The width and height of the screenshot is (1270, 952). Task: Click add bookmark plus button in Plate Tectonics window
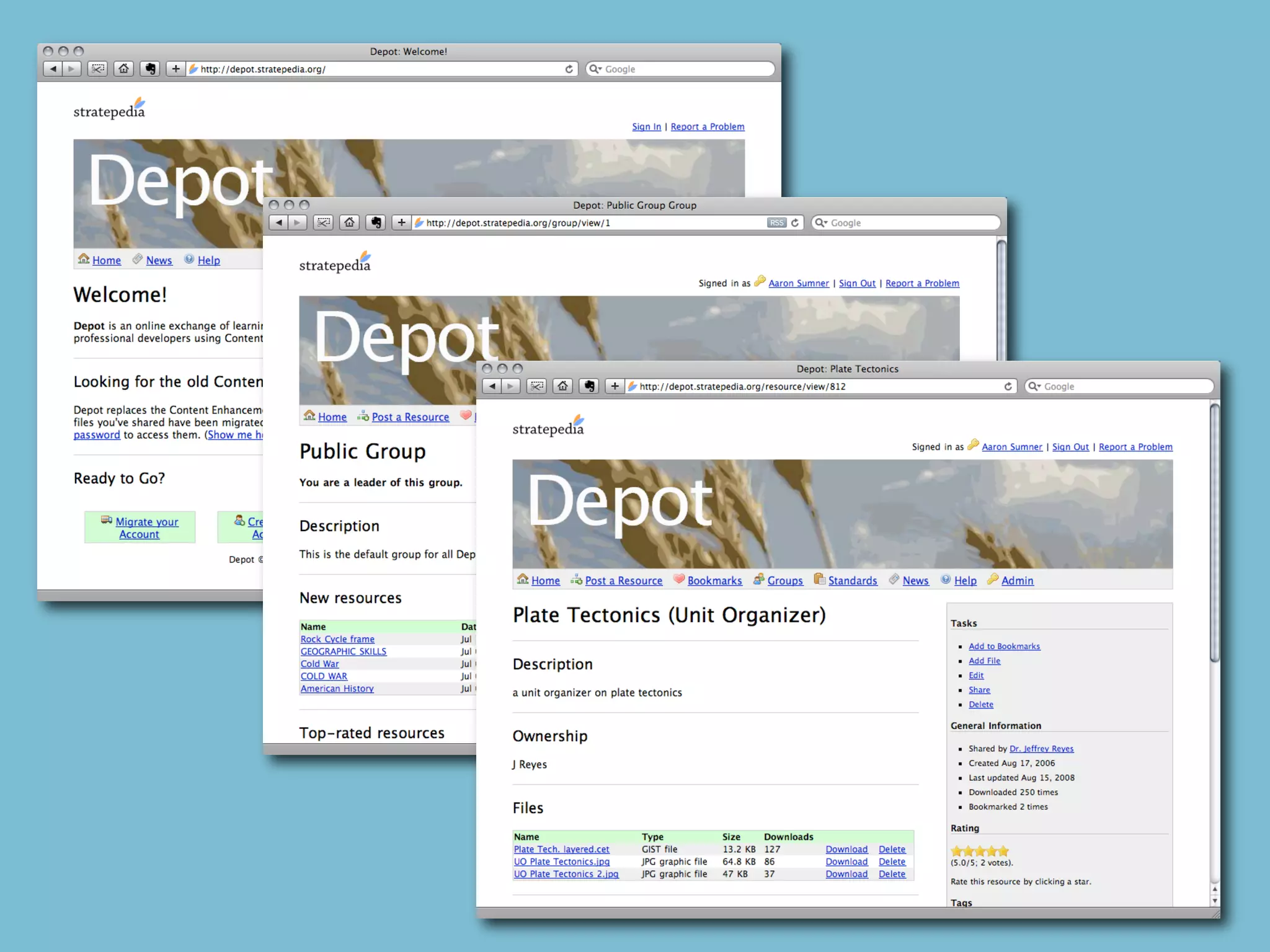tap(615, 386)
